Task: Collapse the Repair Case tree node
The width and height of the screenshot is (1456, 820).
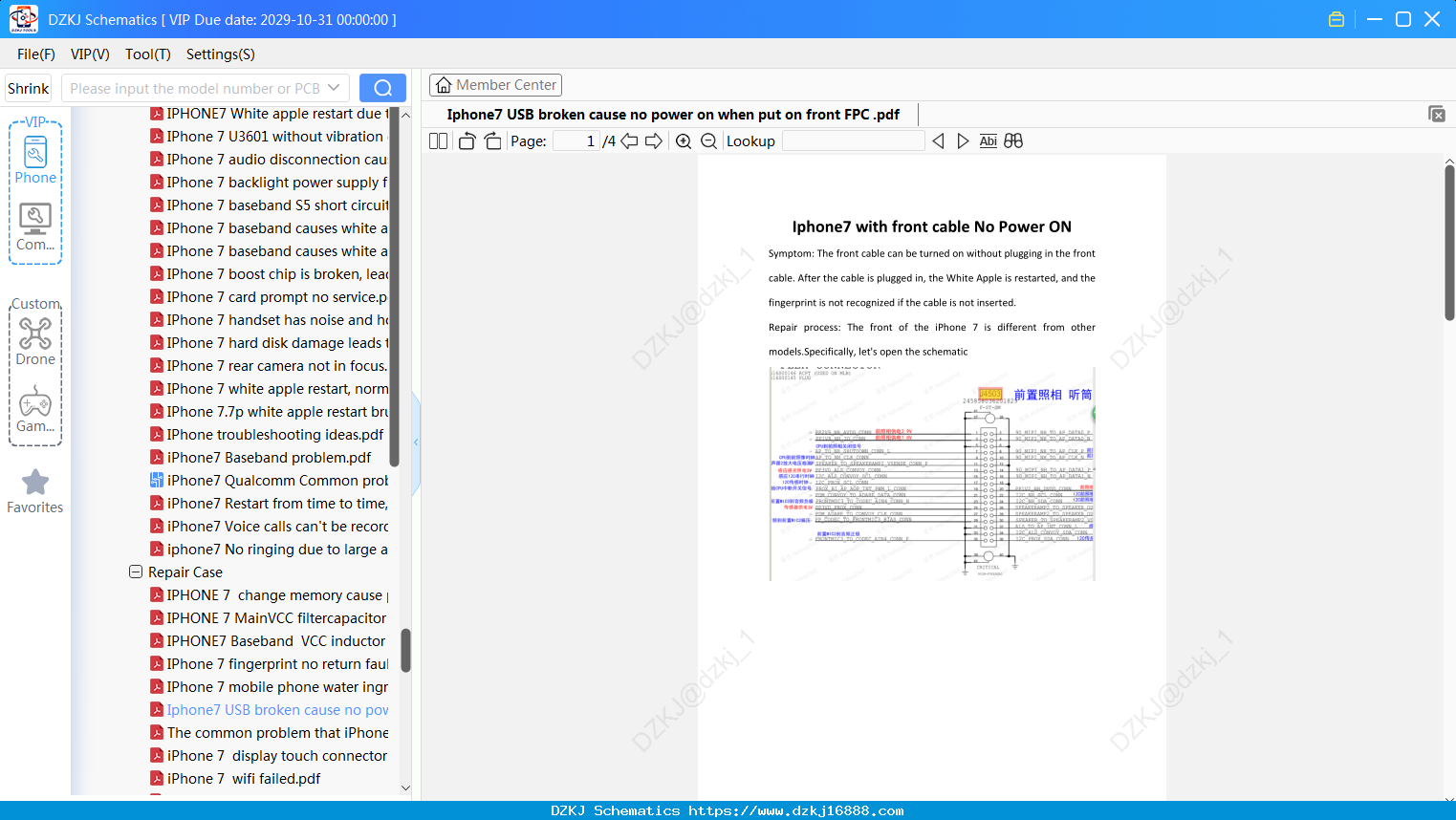Action: pyautogui.click(x=136, y=572)
